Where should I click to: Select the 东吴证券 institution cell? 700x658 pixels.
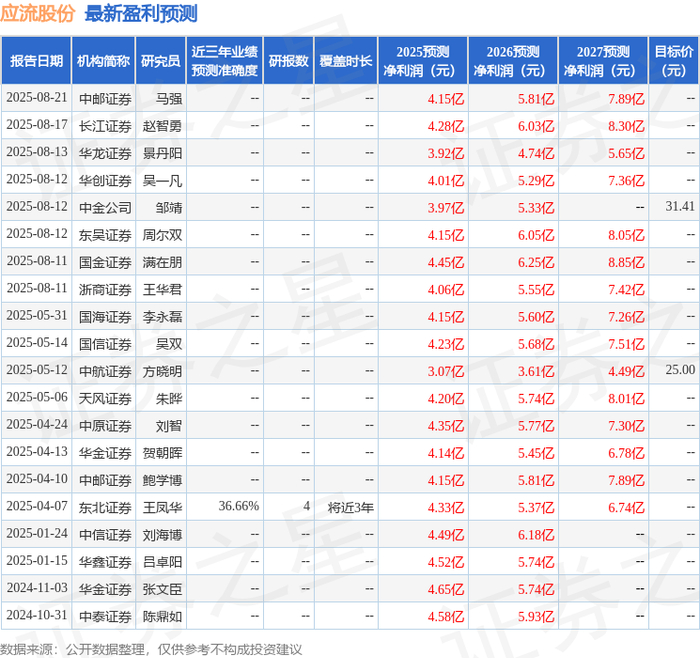[105, 235]
